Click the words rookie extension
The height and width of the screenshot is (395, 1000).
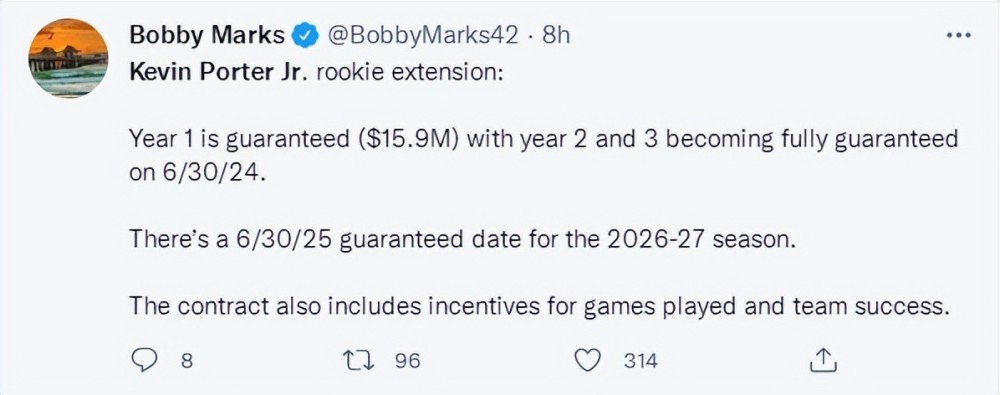click(410, 73)
